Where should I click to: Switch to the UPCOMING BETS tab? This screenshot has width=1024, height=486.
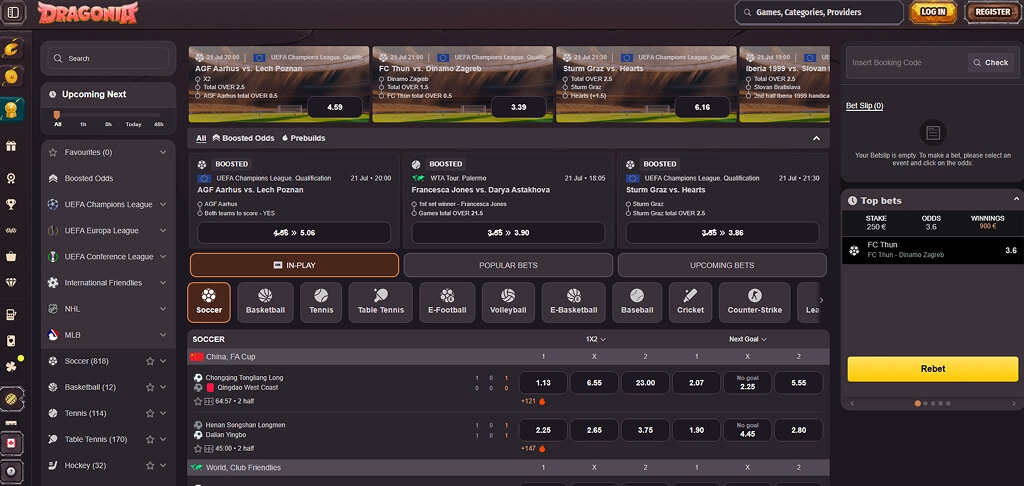(x=722, y=265)
